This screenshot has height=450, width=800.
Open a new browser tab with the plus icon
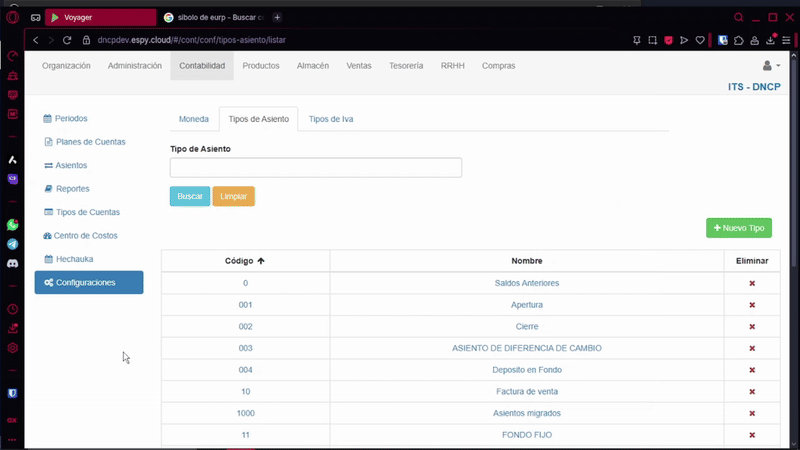(277, 17)
